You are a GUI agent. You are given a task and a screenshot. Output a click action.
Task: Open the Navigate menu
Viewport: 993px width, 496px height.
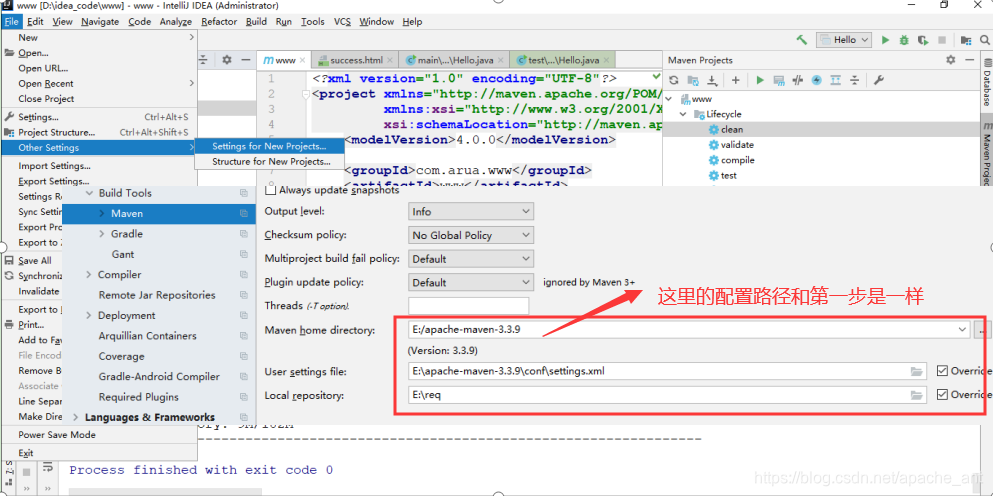click(100, 22)
